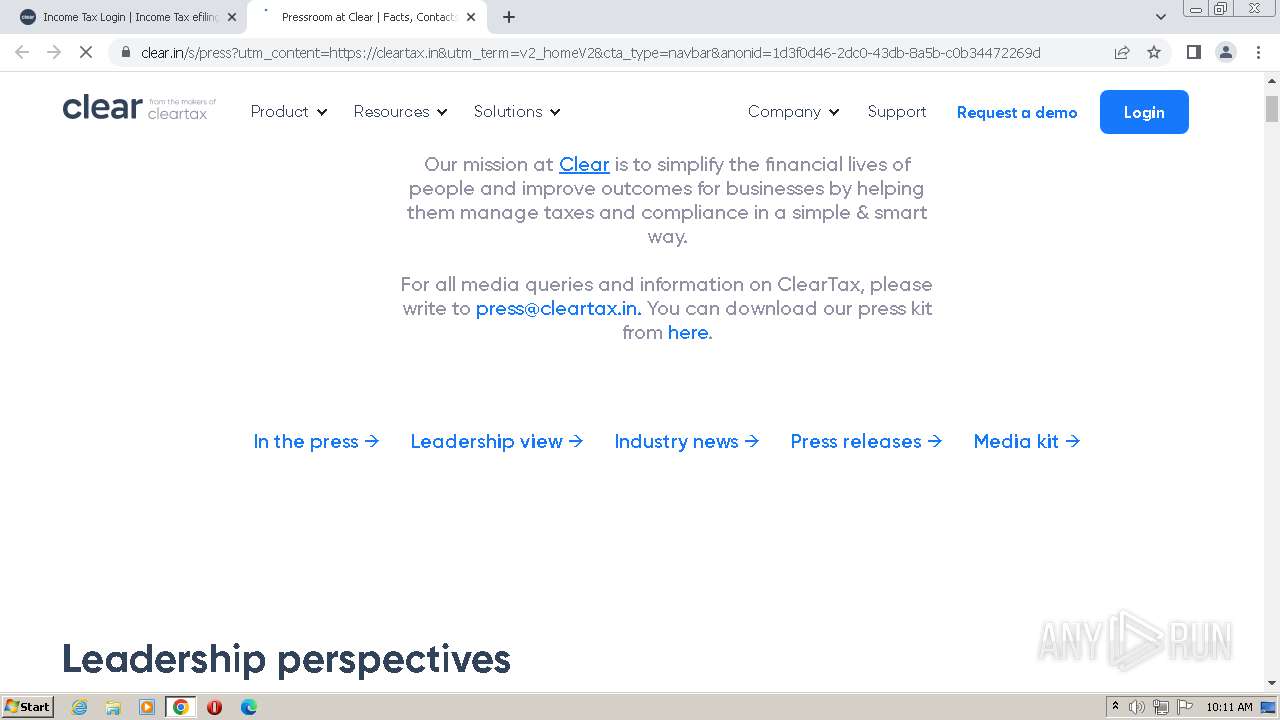
Task: Open Internet Explorer from taskbar
Action: point(79,707)
